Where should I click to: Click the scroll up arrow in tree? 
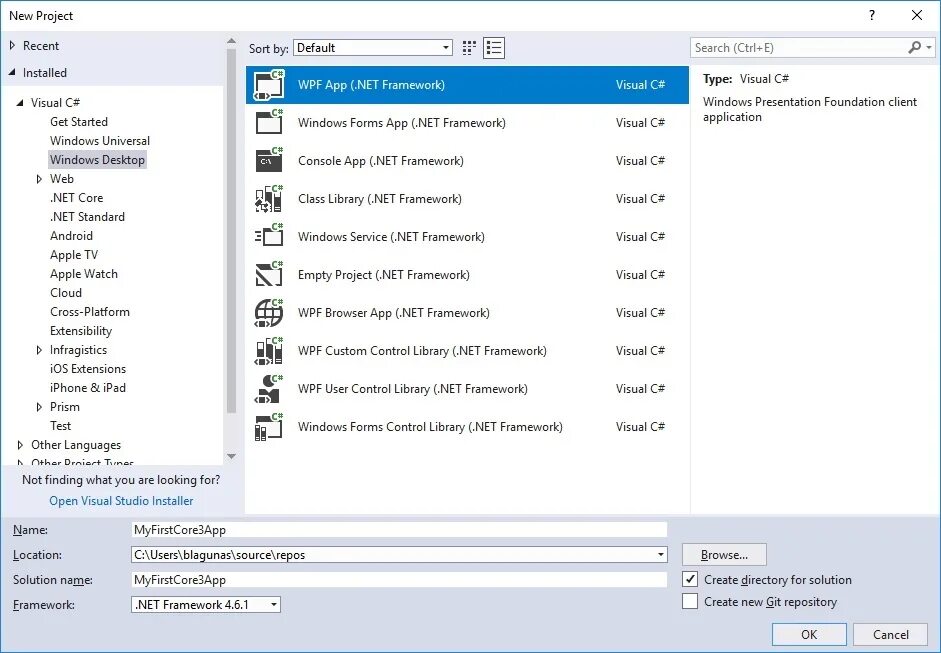[232, 41]
